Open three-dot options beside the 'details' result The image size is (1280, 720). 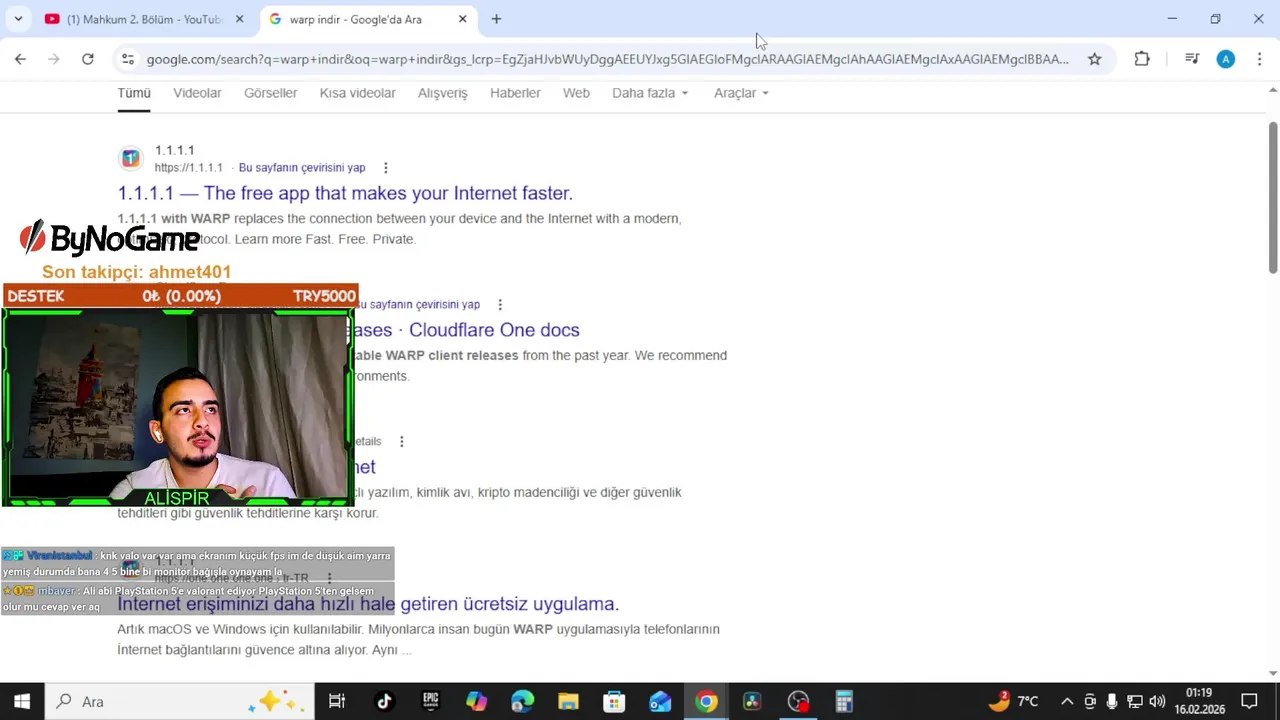(x=402, y=442)
